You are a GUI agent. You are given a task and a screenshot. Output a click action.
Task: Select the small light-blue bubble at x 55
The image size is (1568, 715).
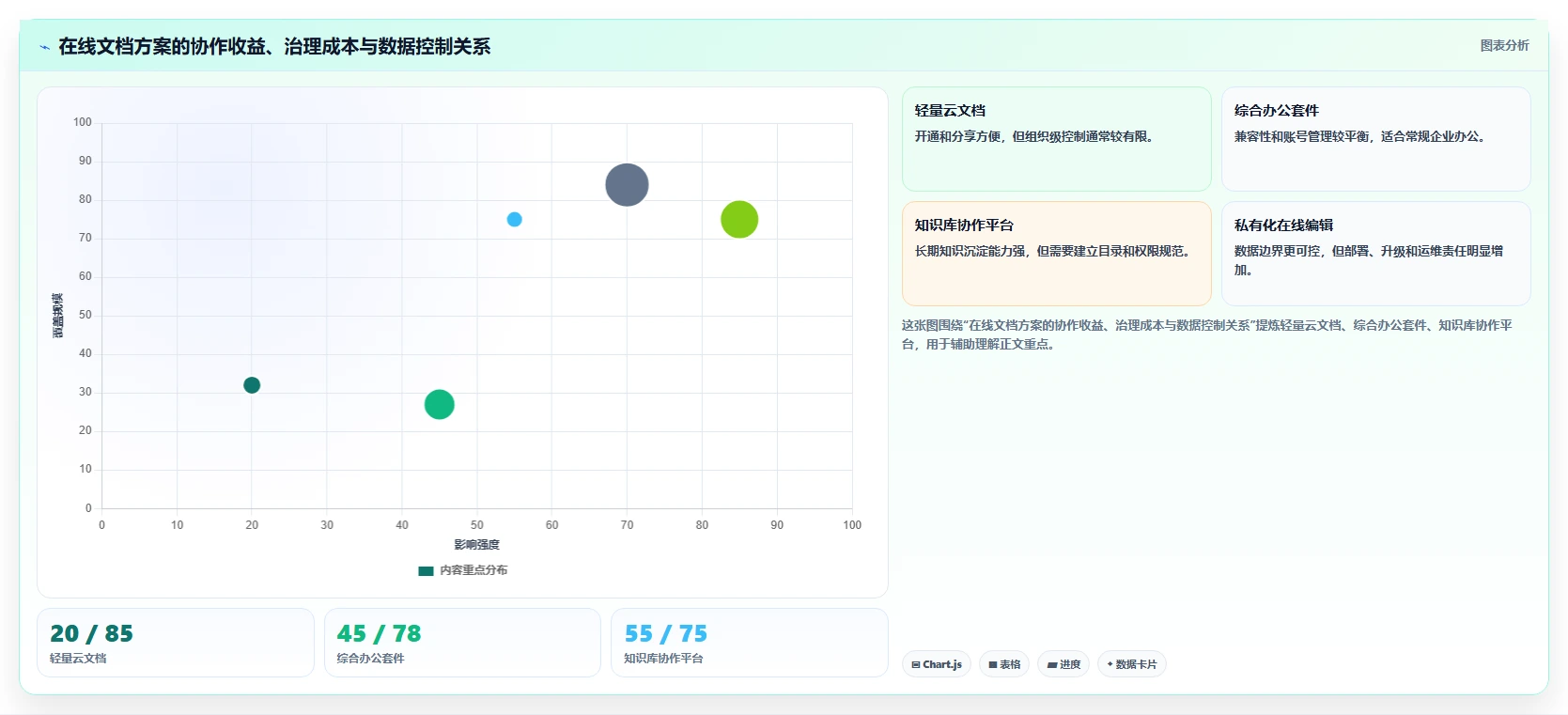click(x=514, y=220)
